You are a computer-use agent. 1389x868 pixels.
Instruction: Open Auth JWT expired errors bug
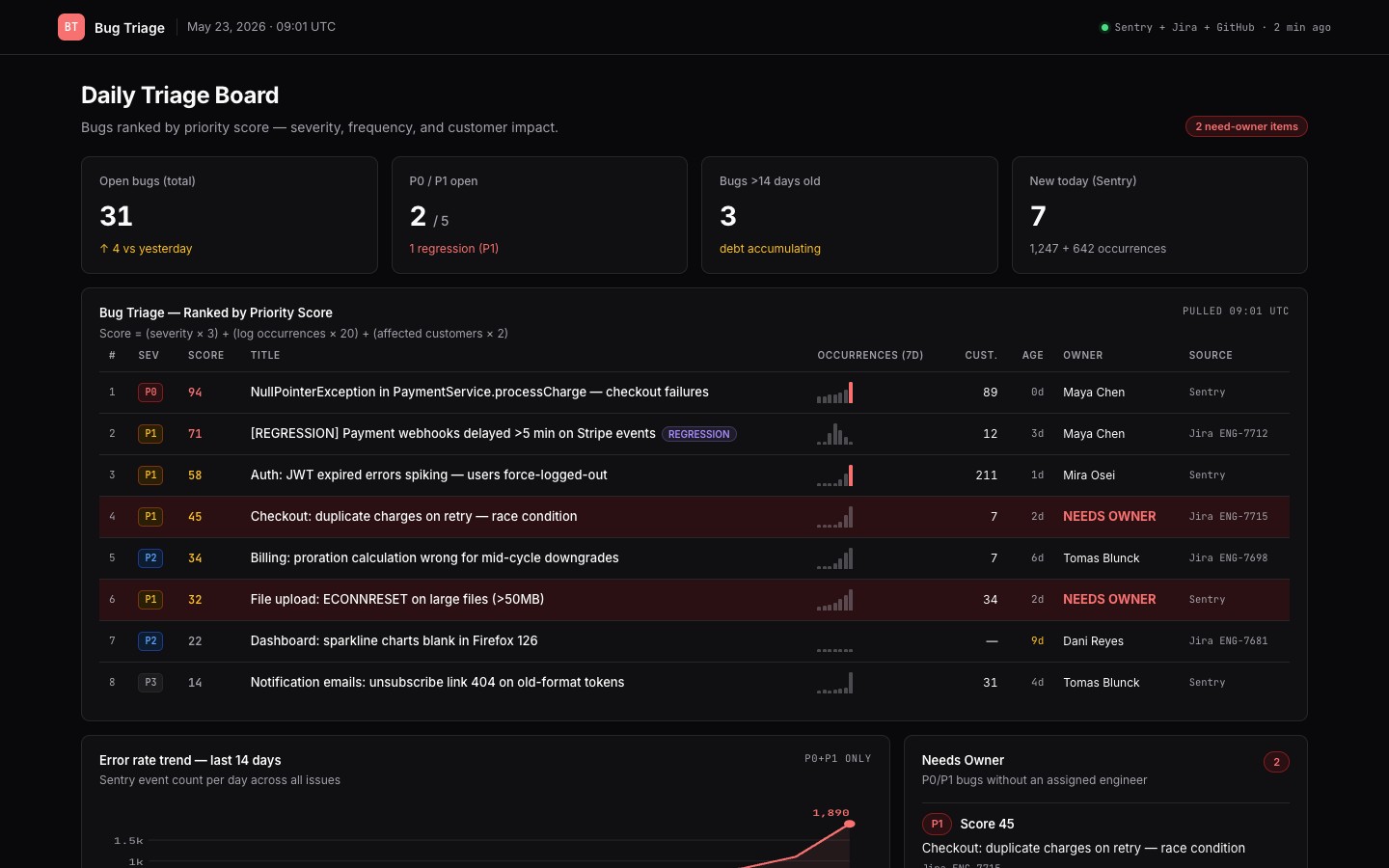click(x=428, y=475)
